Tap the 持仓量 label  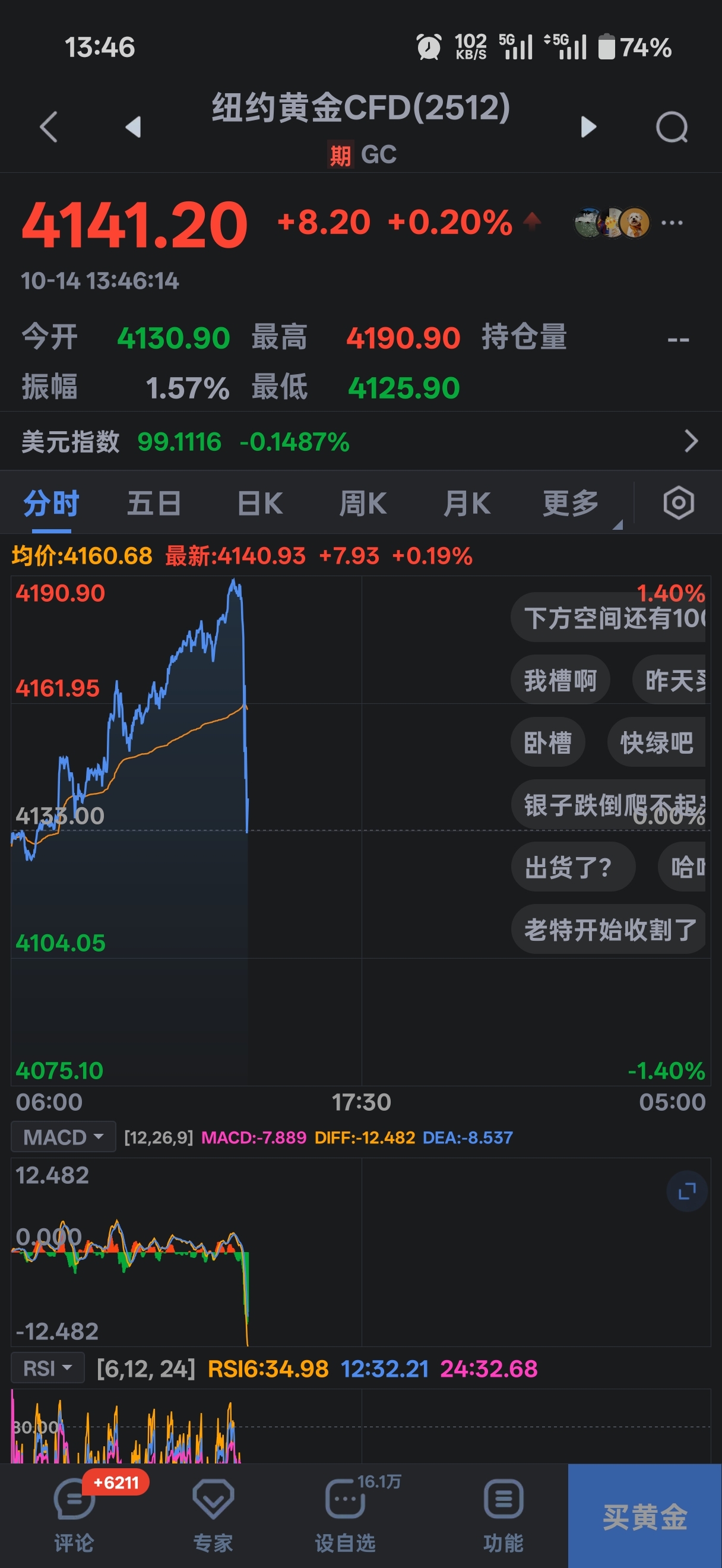pyautogui.click(x=524, y=337)
